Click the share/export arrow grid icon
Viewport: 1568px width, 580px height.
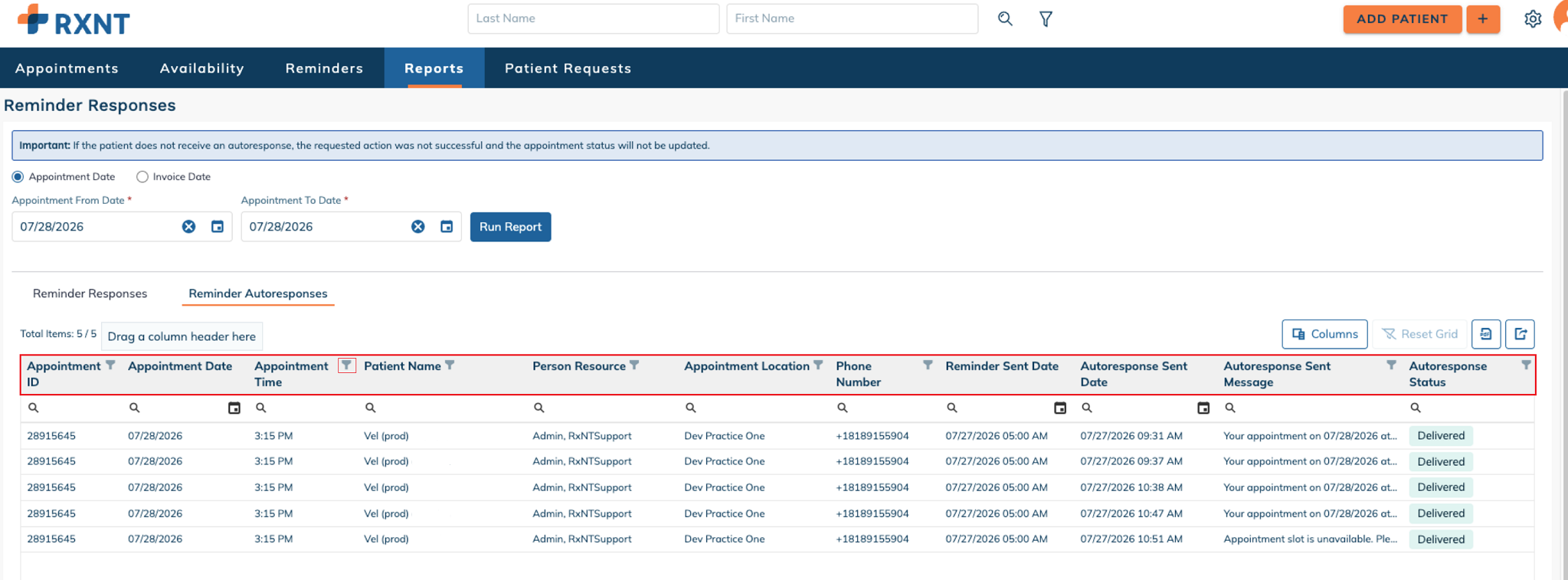click(1521, 334)
